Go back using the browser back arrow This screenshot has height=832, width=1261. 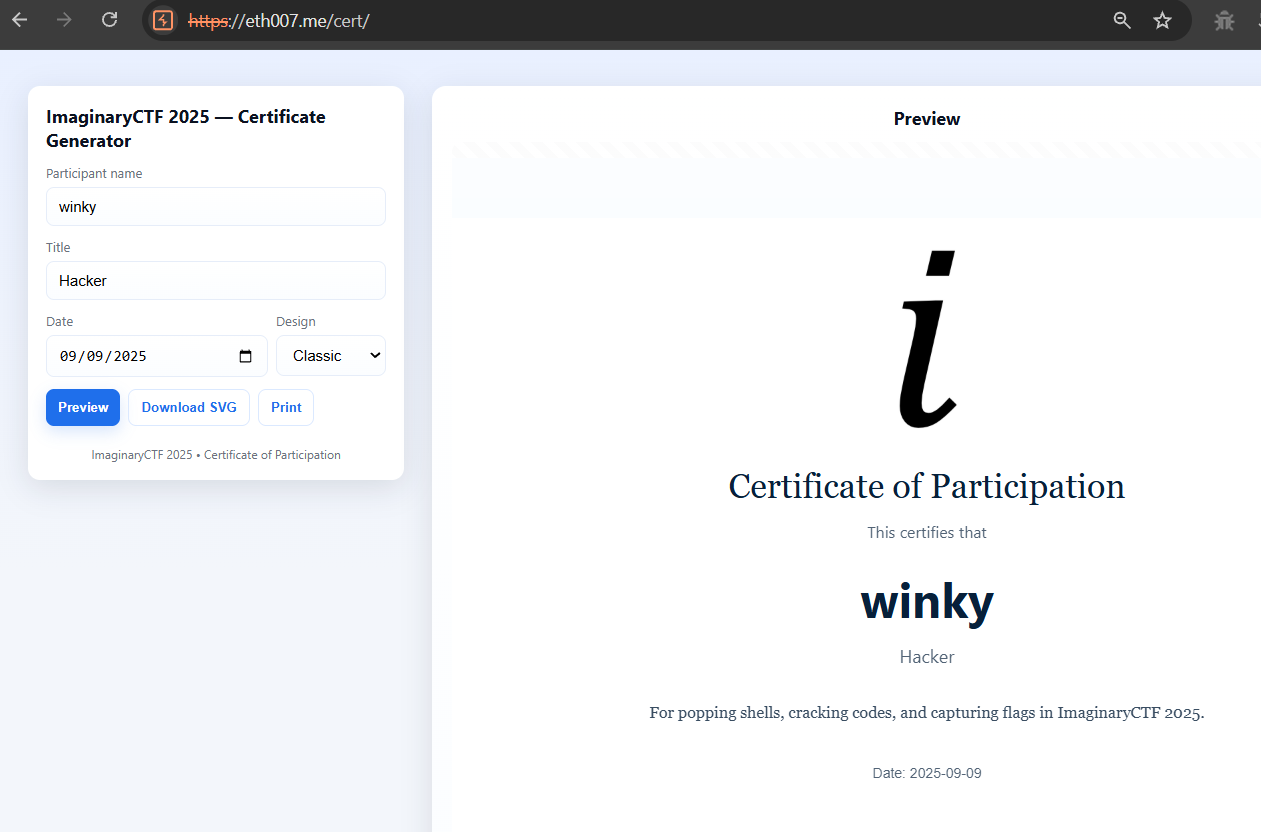coord(20,20)
